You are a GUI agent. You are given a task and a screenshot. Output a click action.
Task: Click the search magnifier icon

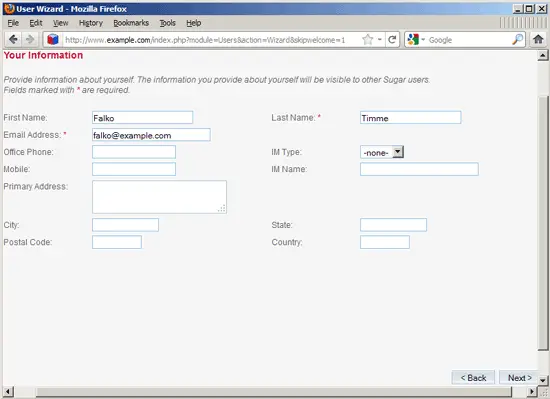point(517,40)
